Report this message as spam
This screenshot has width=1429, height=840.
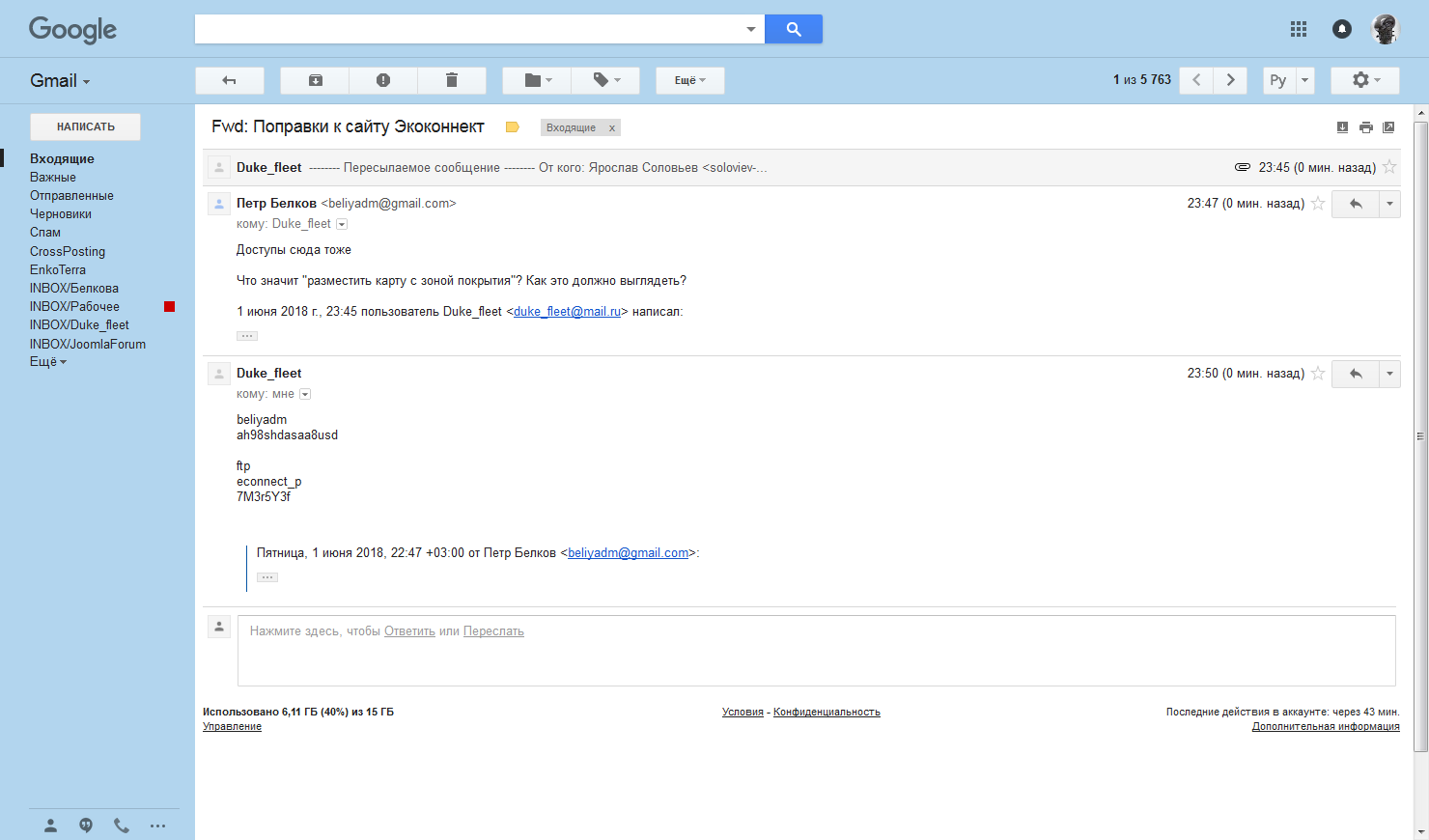pyautogui.click(x=383, y=80)
